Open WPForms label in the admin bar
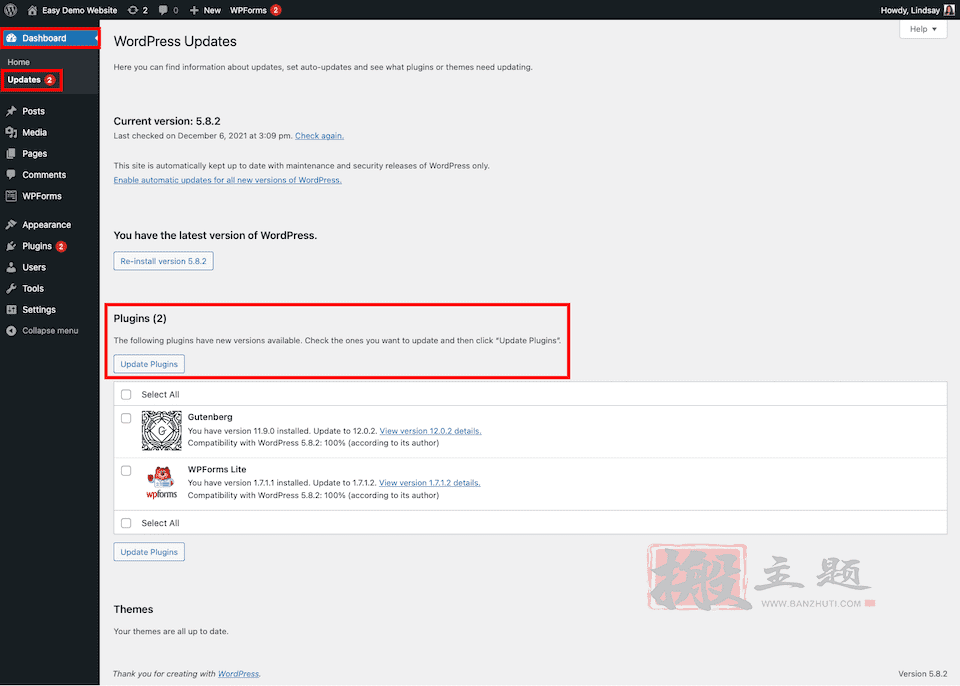The image size is (960, 686). (x=248, y=10)
